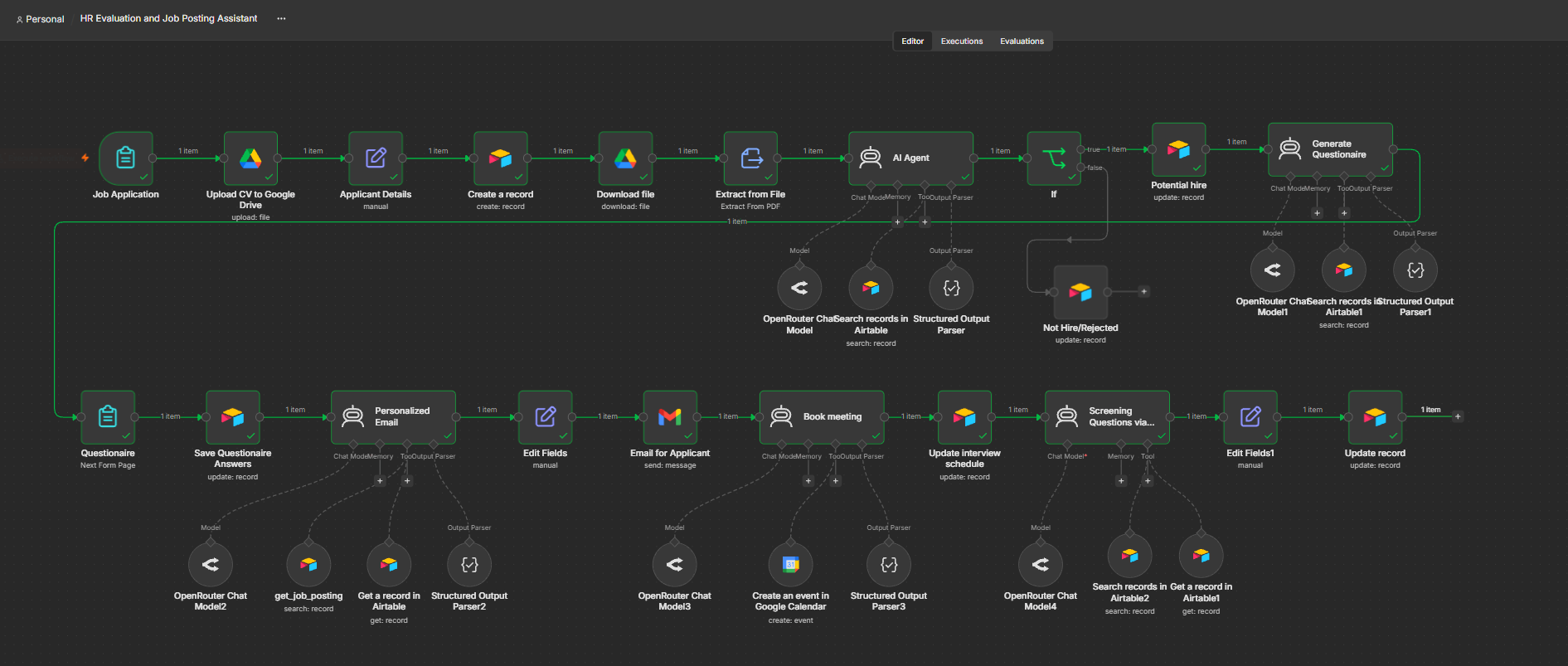Open Create an event in Google Calendar node
This screenshot has height=666, width=1568.
(x=790, y=565)
